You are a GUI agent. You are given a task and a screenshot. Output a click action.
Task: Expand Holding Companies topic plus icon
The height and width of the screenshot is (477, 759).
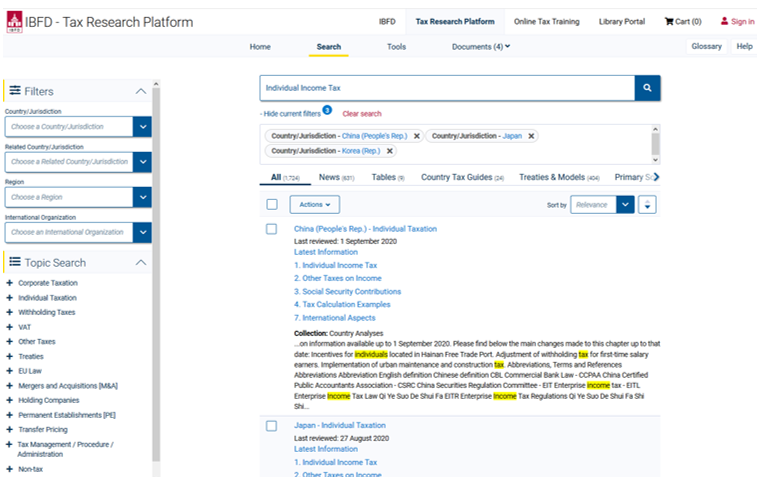coord(9,400)
